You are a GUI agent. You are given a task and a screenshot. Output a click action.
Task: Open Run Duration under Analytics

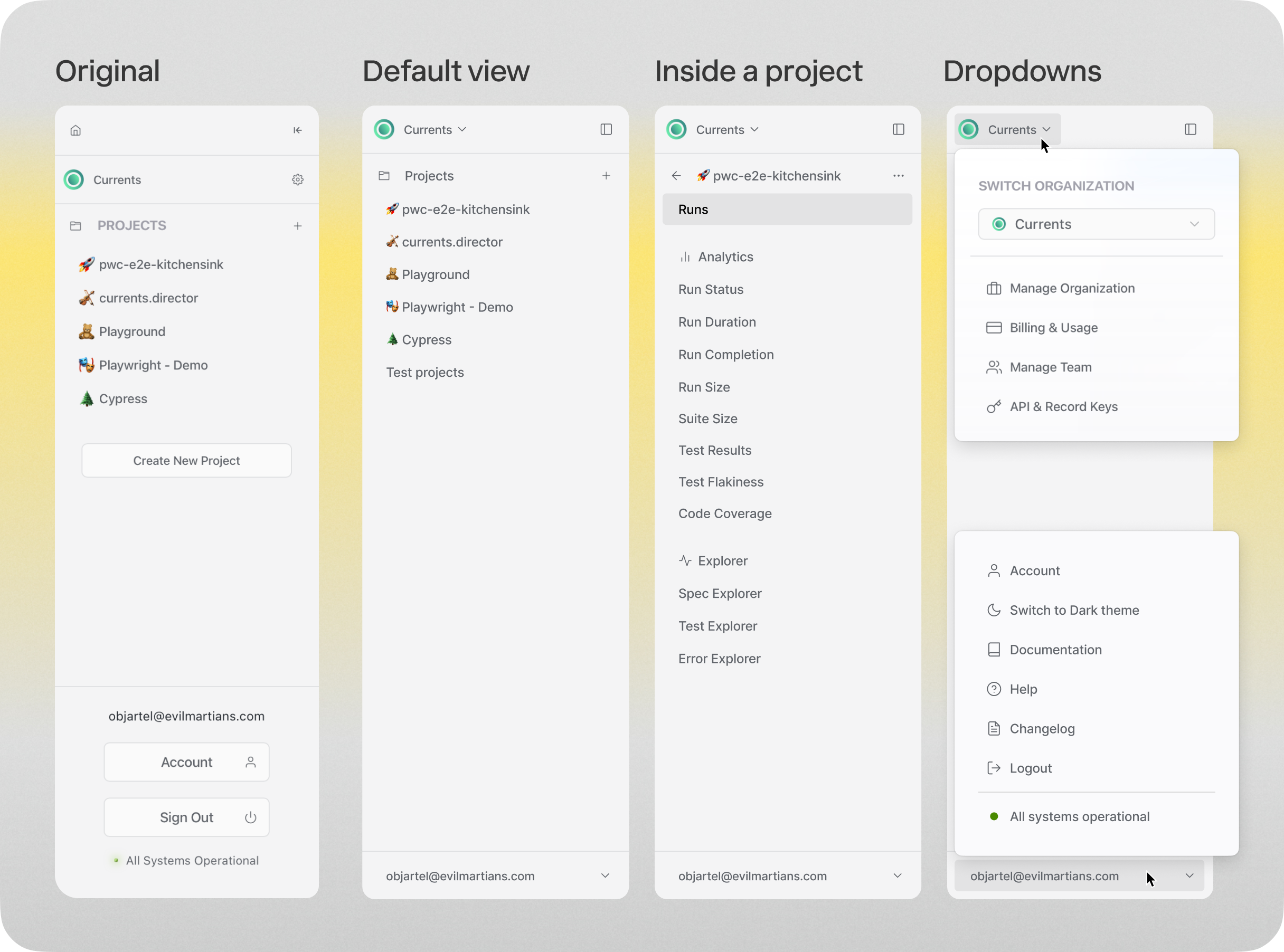click(x=716, y=322)
